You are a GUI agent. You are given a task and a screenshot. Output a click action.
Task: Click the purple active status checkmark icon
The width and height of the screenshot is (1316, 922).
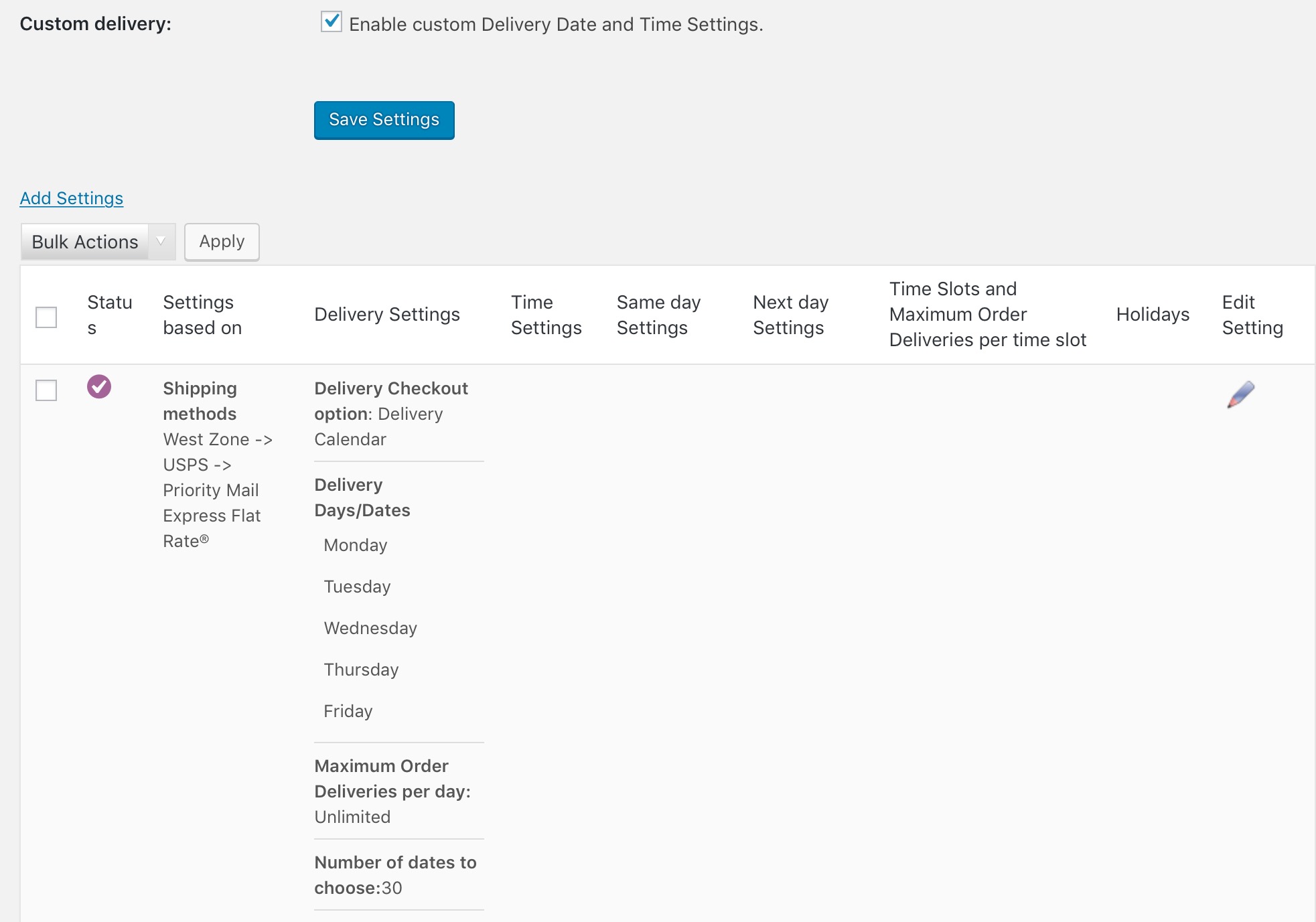coord(99,386)
